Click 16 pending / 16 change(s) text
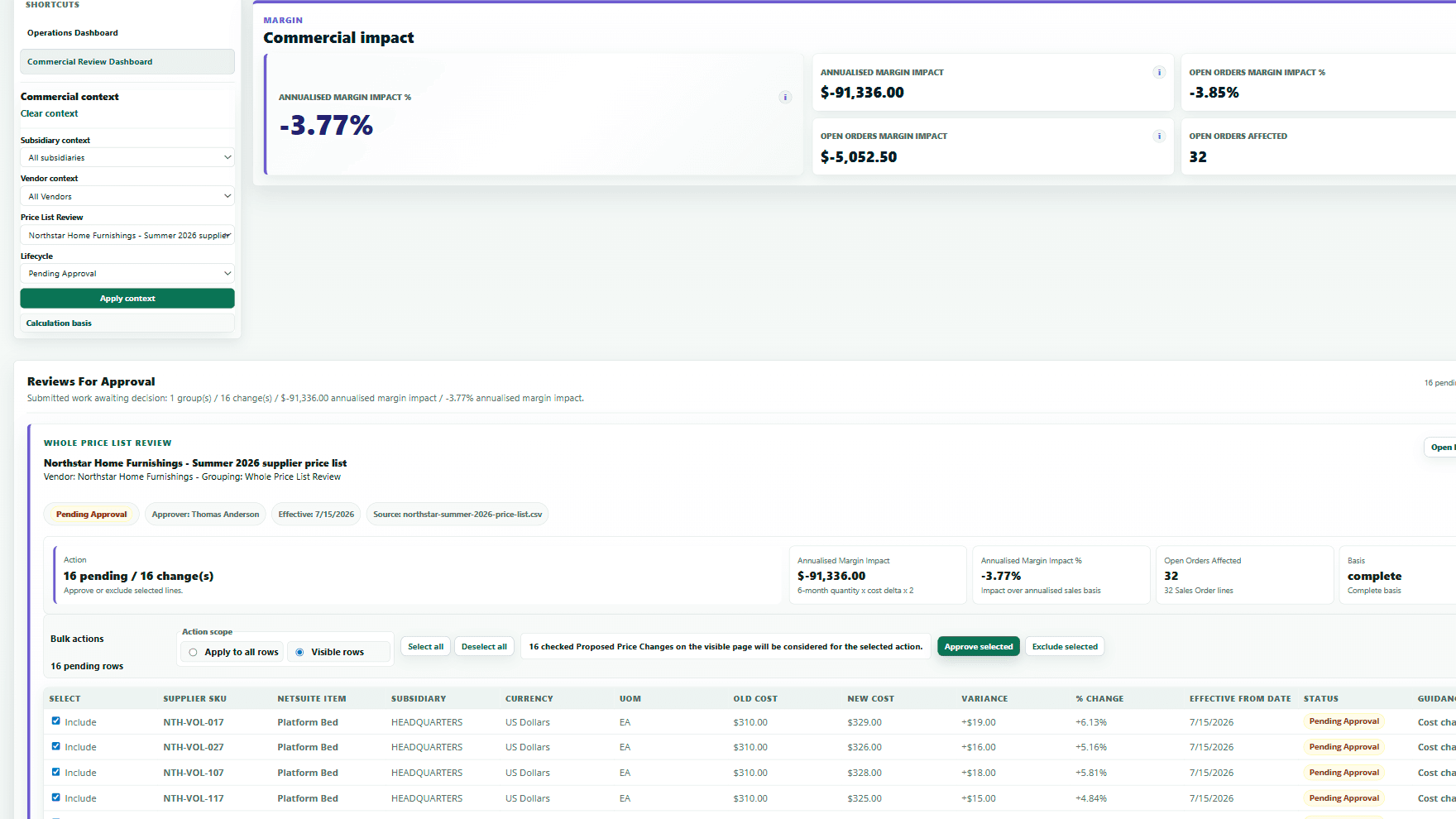 [x=138, y=576]
